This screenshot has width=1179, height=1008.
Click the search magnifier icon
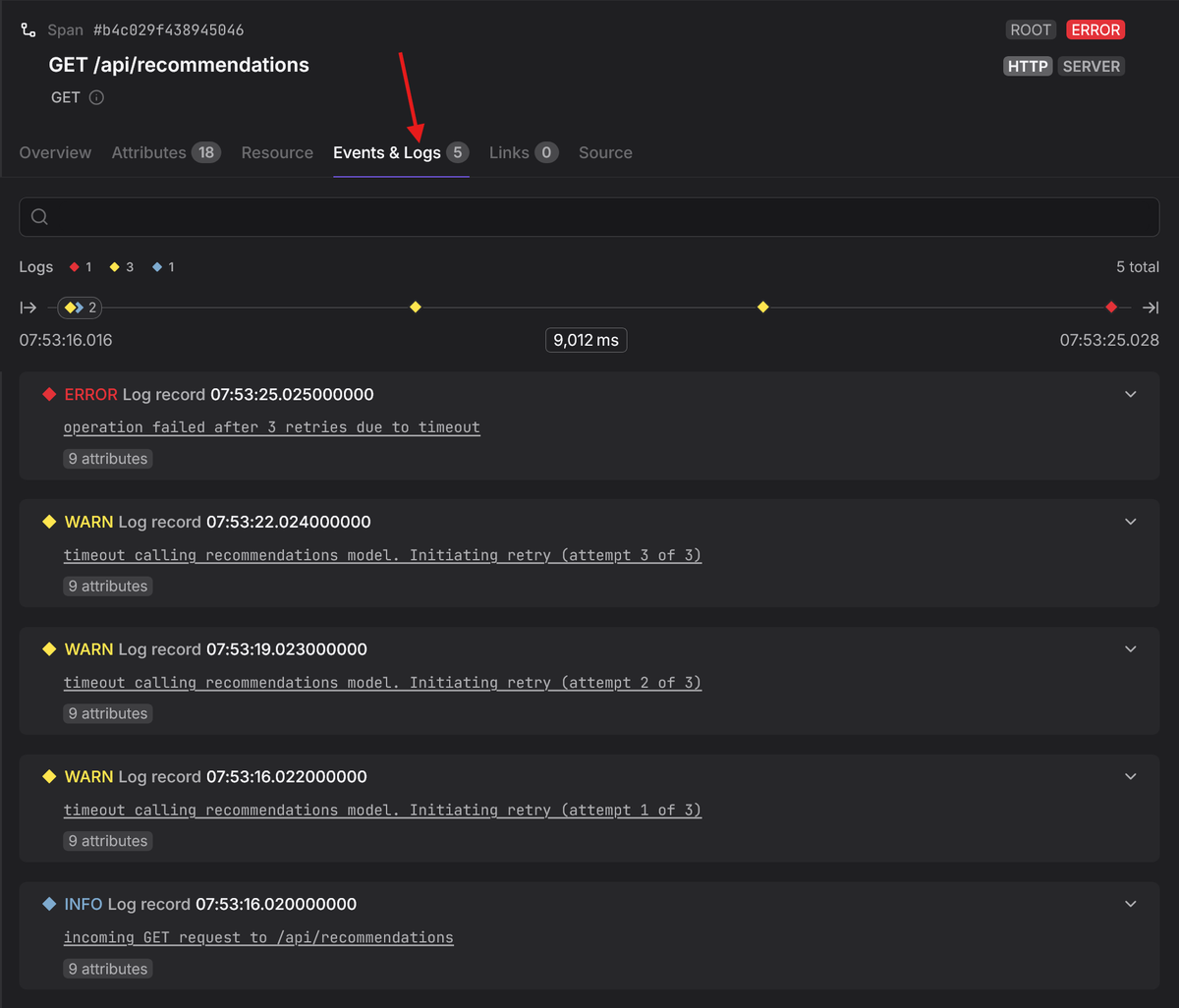click(39, 217)
